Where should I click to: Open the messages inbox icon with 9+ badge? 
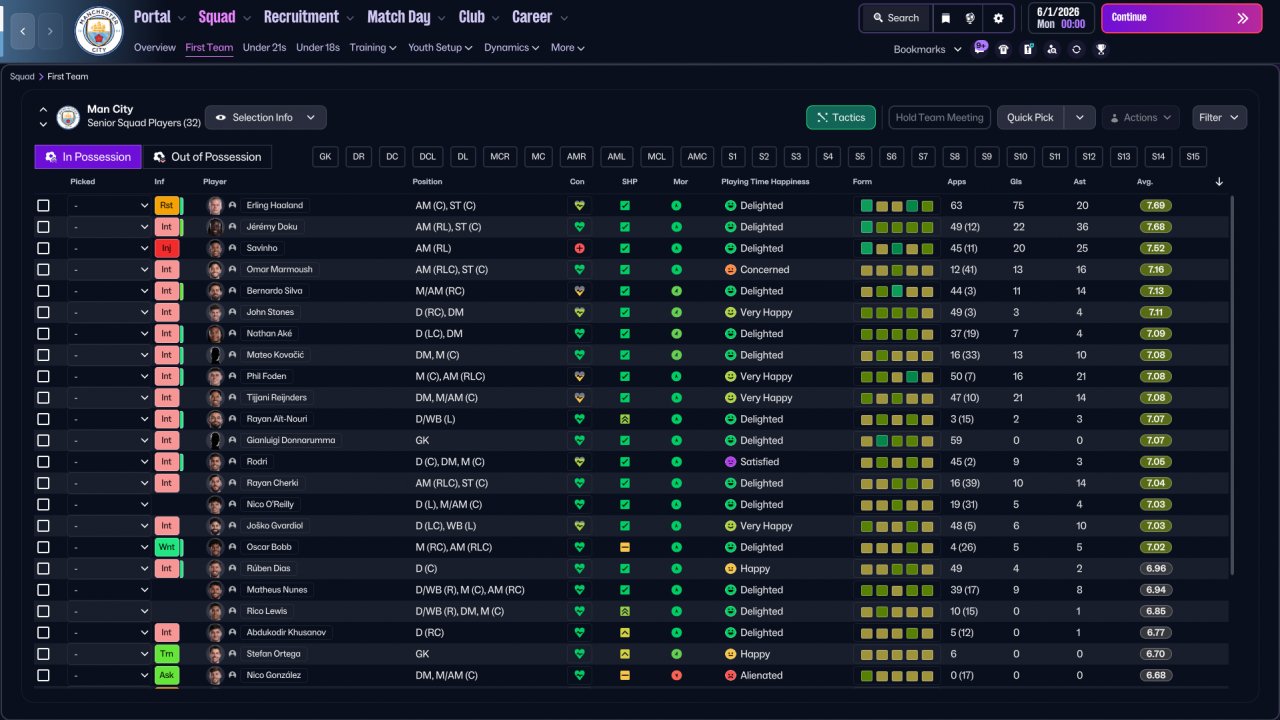[x=979, y=48]
